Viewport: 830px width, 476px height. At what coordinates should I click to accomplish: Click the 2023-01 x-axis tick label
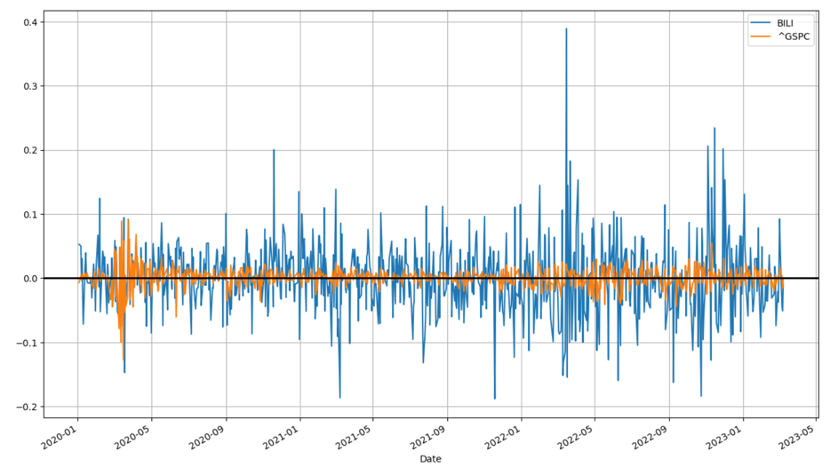[726, 436]
